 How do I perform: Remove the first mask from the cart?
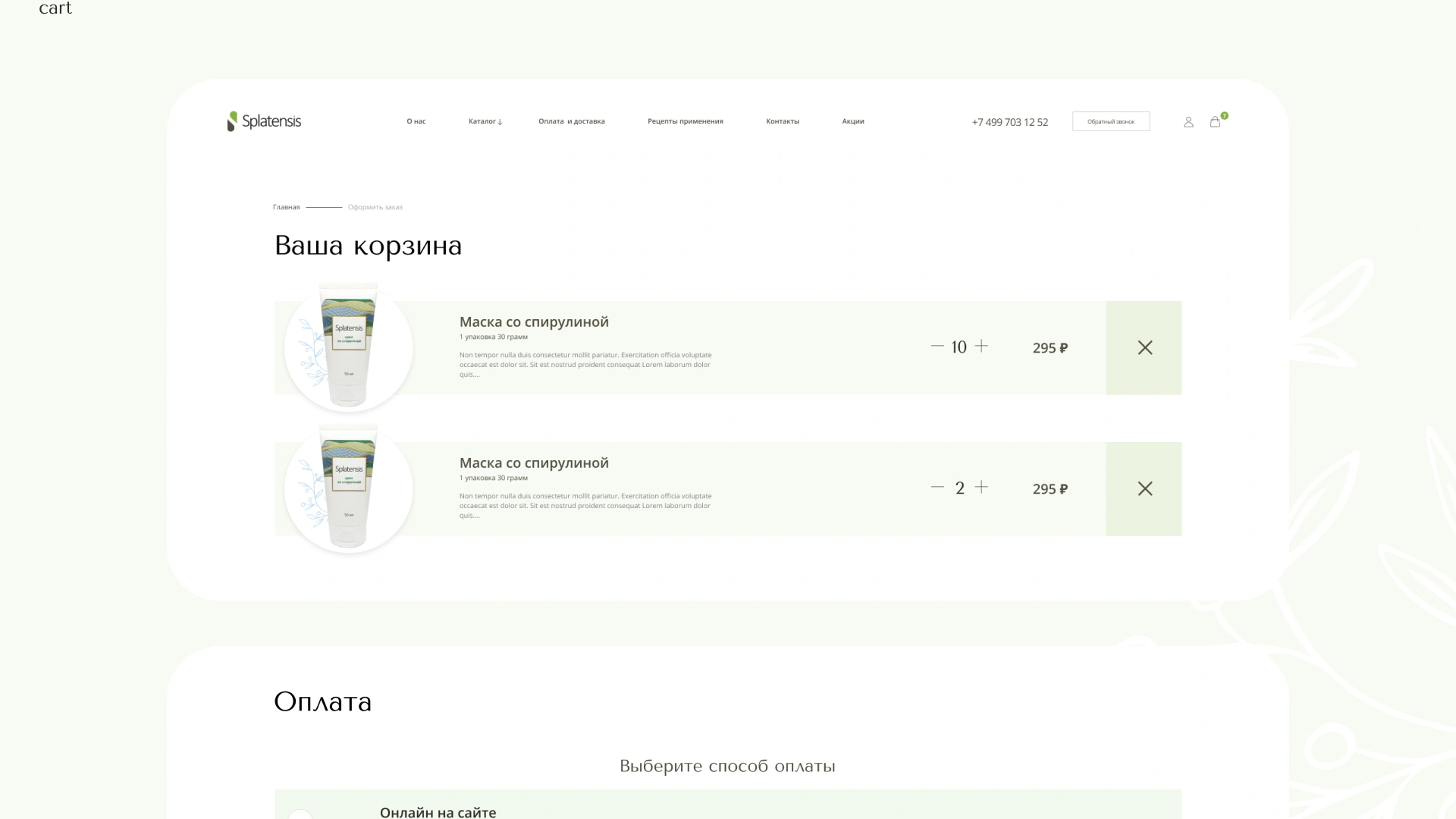pyautogui.click(x=1144, y=348)
